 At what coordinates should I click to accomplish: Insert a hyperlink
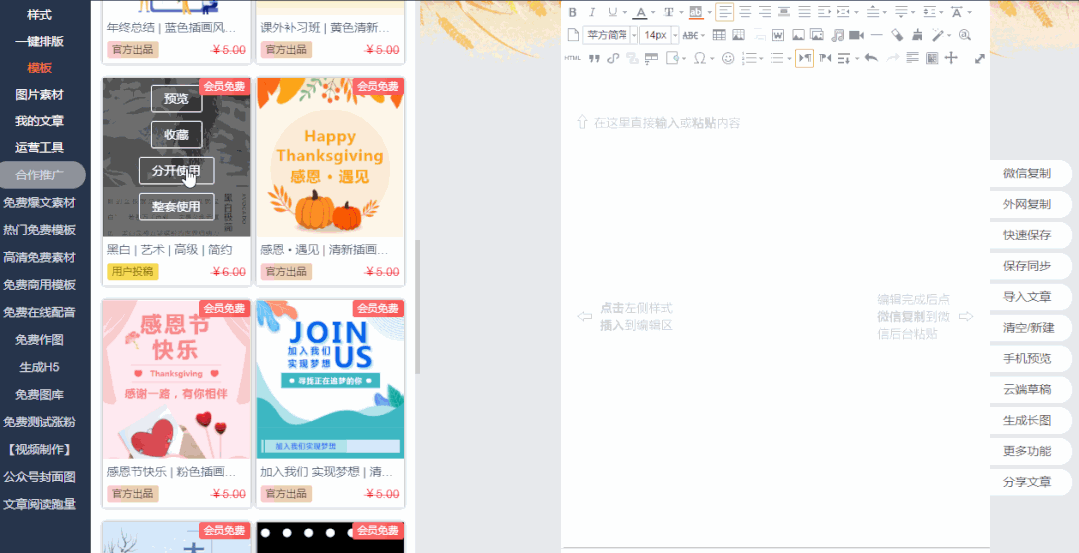tap(612, 58)
